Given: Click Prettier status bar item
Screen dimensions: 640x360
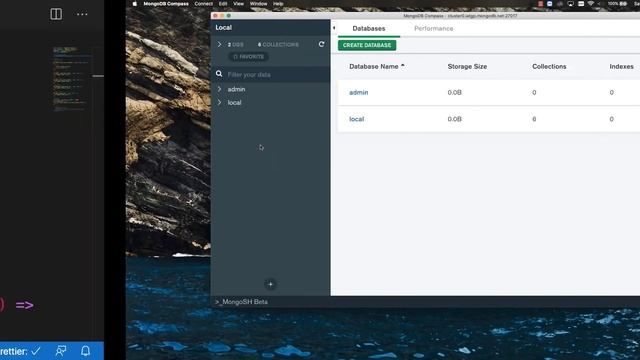Looking at the screenshot, I should coord(20,351).
